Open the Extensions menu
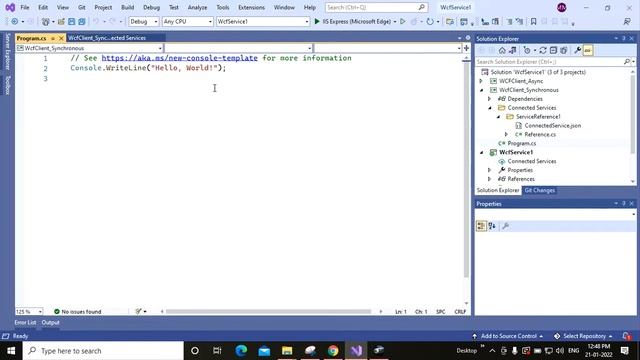 (251, 7)
